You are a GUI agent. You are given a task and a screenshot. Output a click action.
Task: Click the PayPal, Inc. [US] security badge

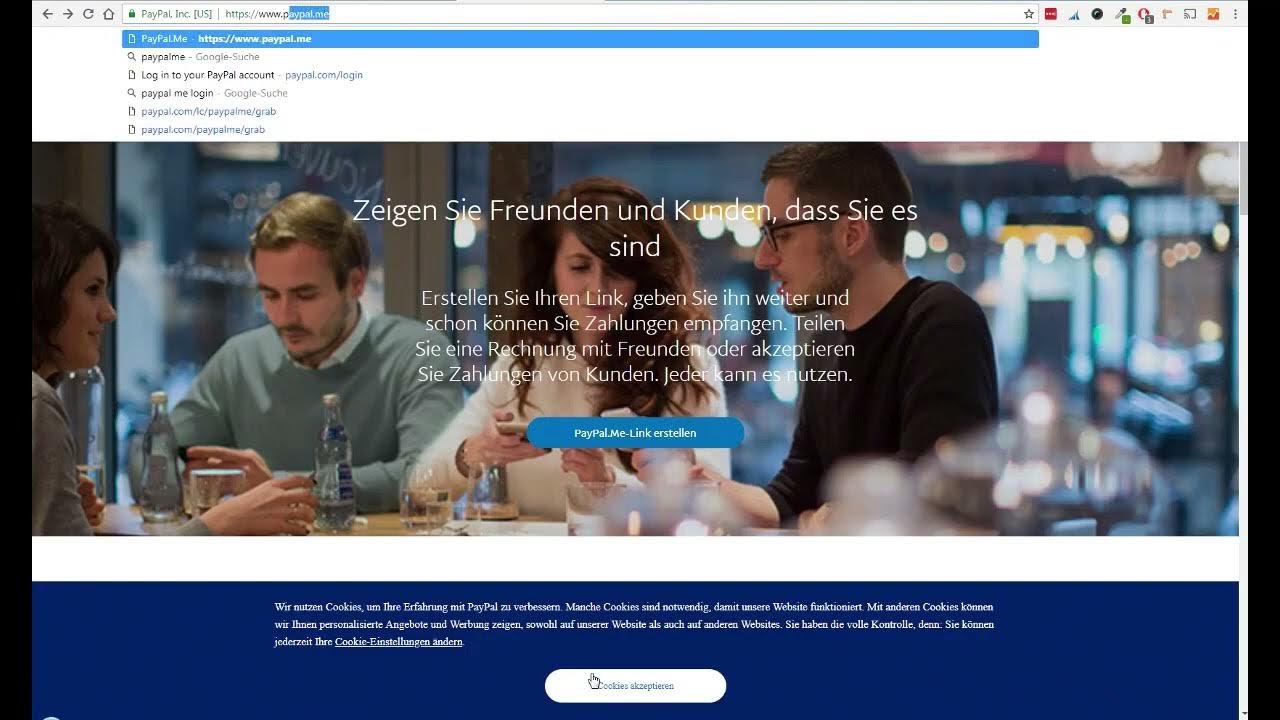(169, 14)
